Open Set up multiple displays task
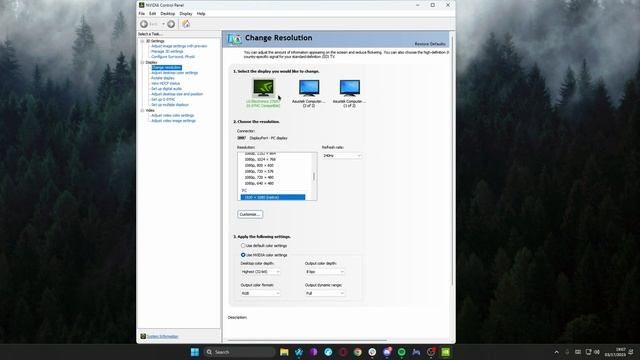 click(170, 104)
